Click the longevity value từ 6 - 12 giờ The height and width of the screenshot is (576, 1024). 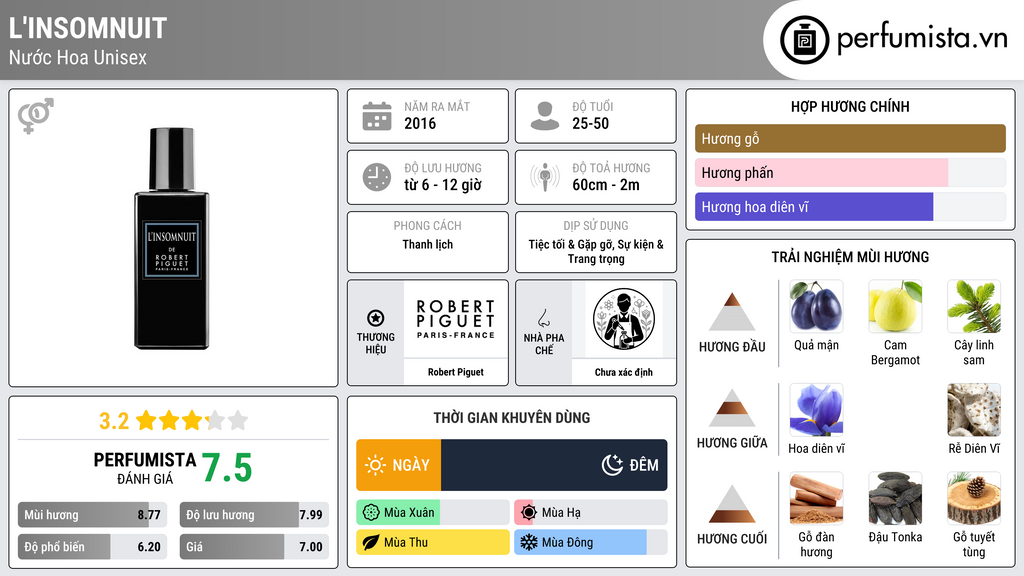pyautogui.click(x=443, y=185)
